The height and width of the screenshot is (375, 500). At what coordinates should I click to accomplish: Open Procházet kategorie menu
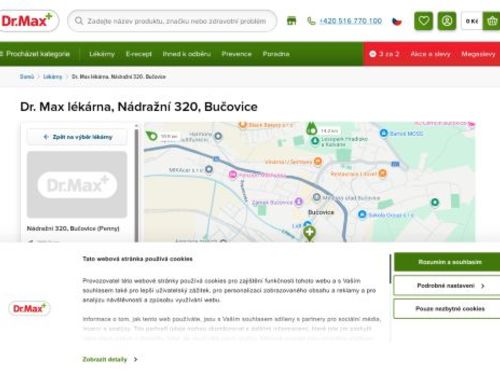pos(35,54)
